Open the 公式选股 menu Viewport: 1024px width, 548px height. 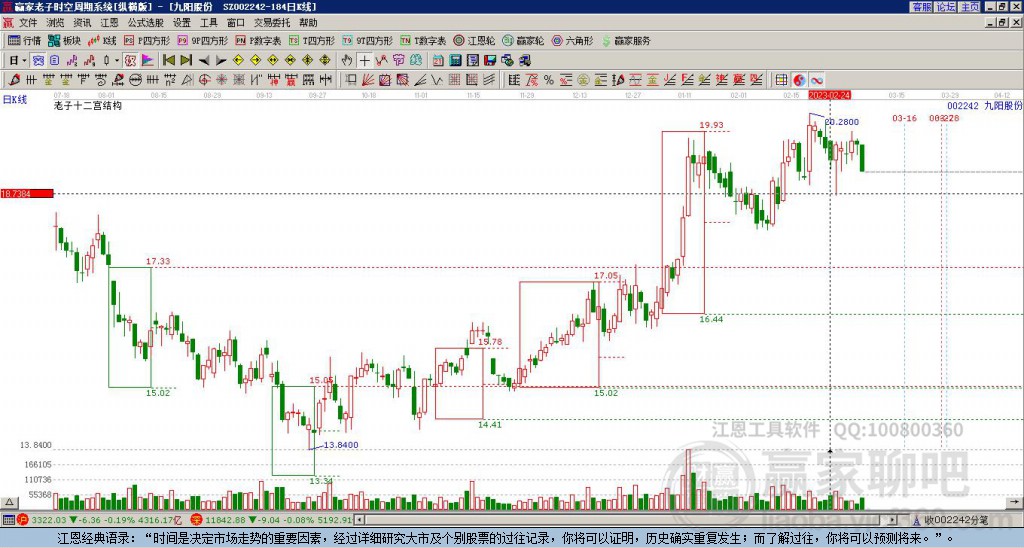pos(146,23)
